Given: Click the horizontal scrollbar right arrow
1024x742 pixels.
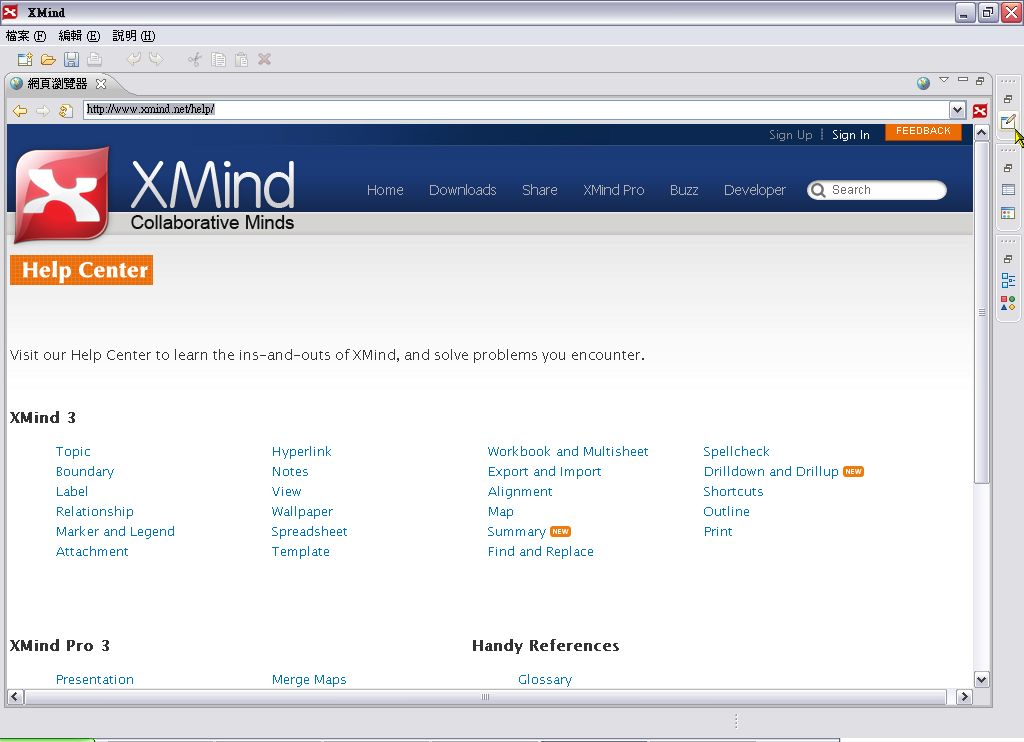Looking at the screenshot, I should click(964, 697).
